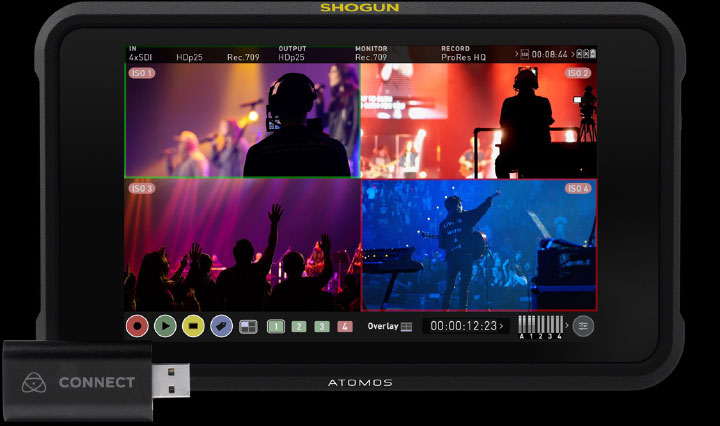Tap the battery status indicators
Screen dimensions: 720x426
pos(586,54)
